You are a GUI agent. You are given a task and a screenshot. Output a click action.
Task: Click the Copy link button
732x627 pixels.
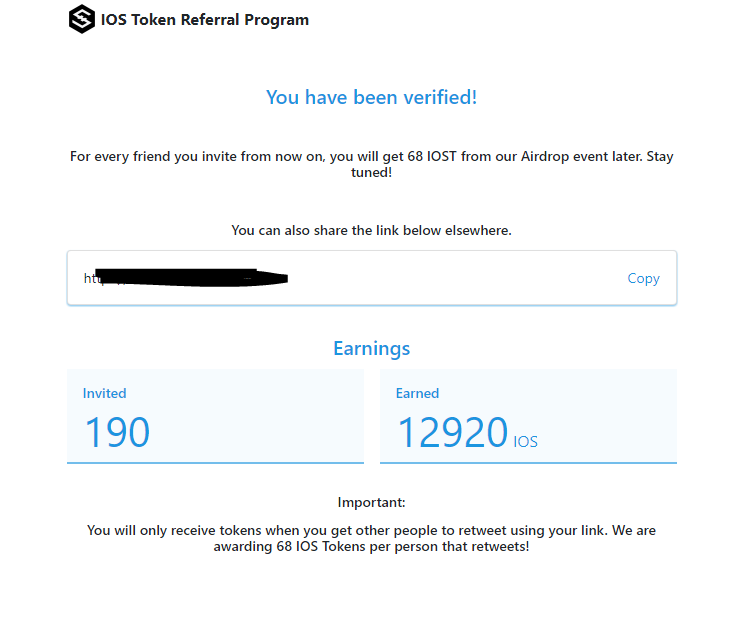point(643,278)
